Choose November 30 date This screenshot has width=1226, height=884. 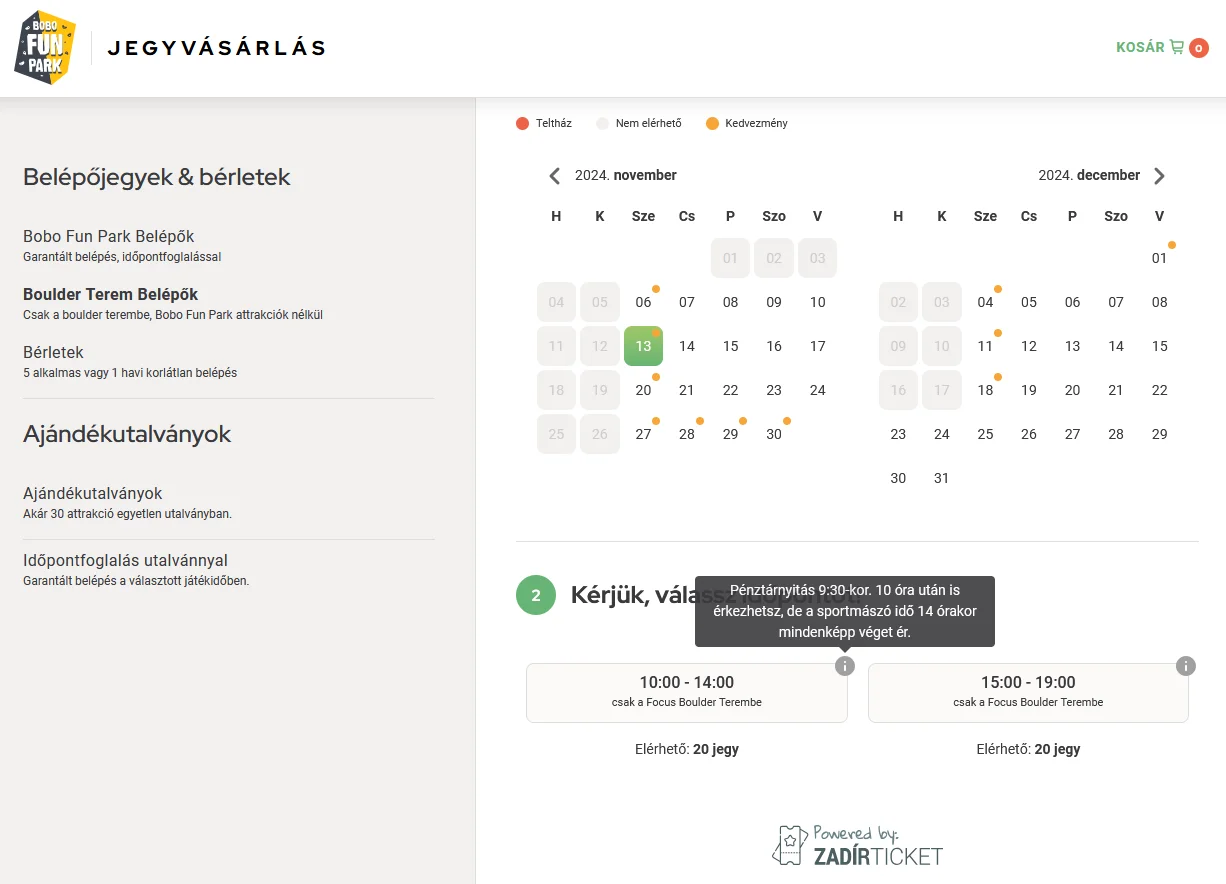click(x=774, y=434)
